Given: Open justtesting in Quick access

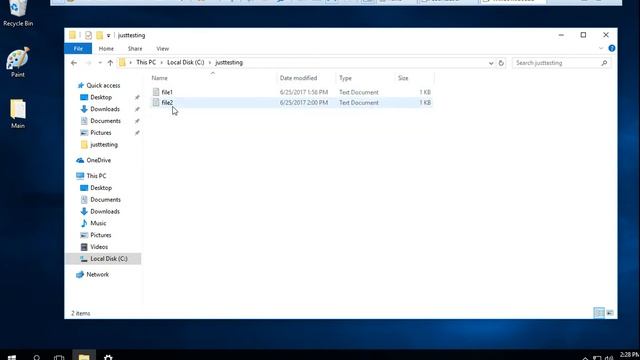Looking at the screenshot, I should [x=104, y=144].
